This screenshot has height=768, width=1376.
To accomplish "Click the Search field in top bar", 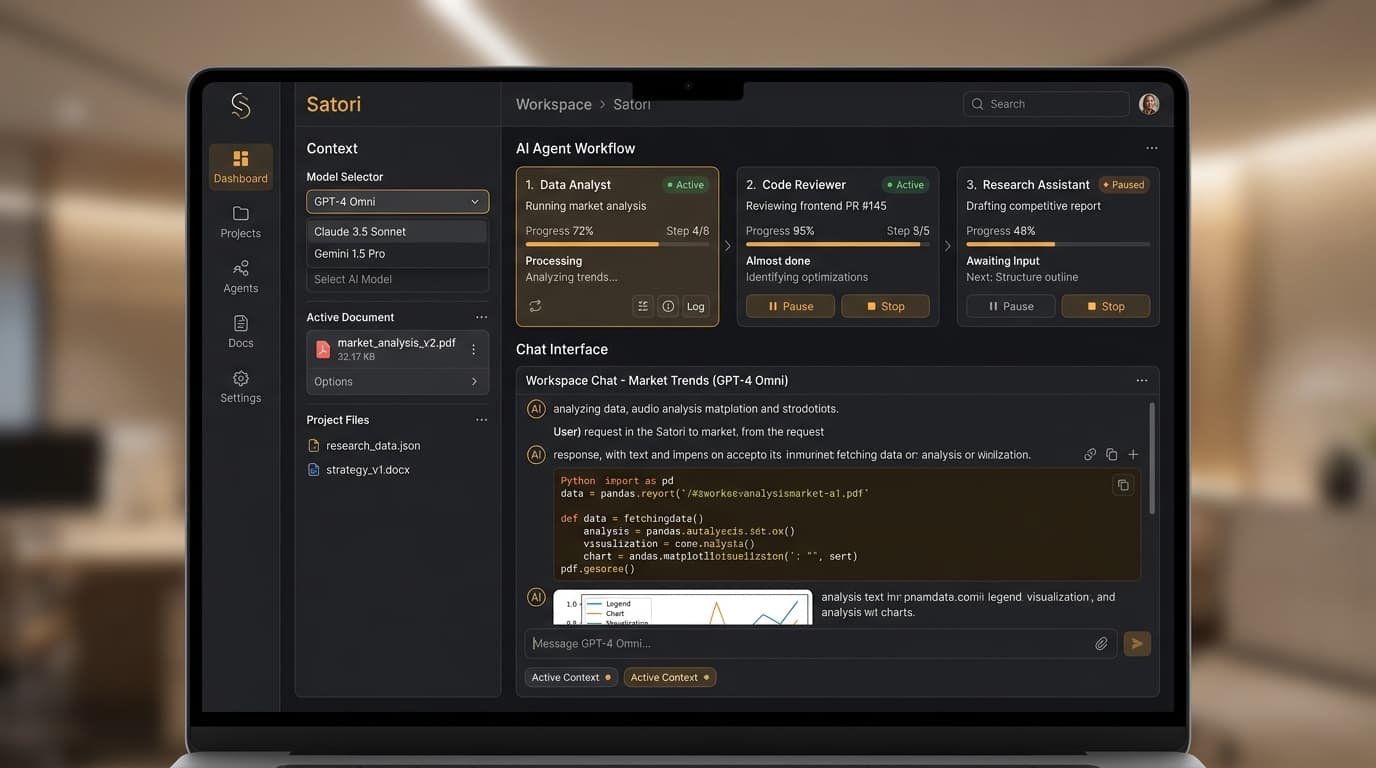I will [x=1046, y=104].
